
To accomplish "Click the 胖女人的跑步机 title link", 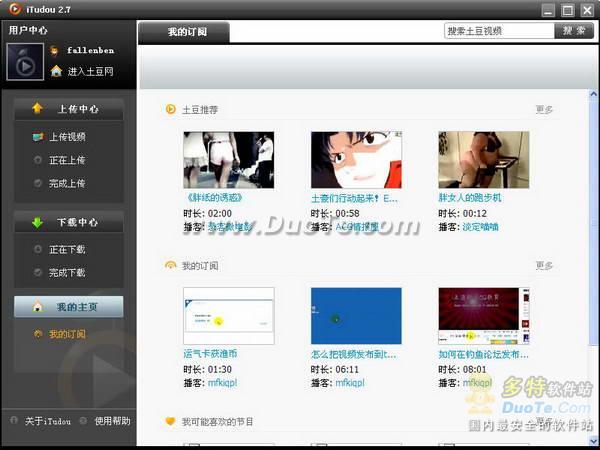I will (x=470, y=198).
